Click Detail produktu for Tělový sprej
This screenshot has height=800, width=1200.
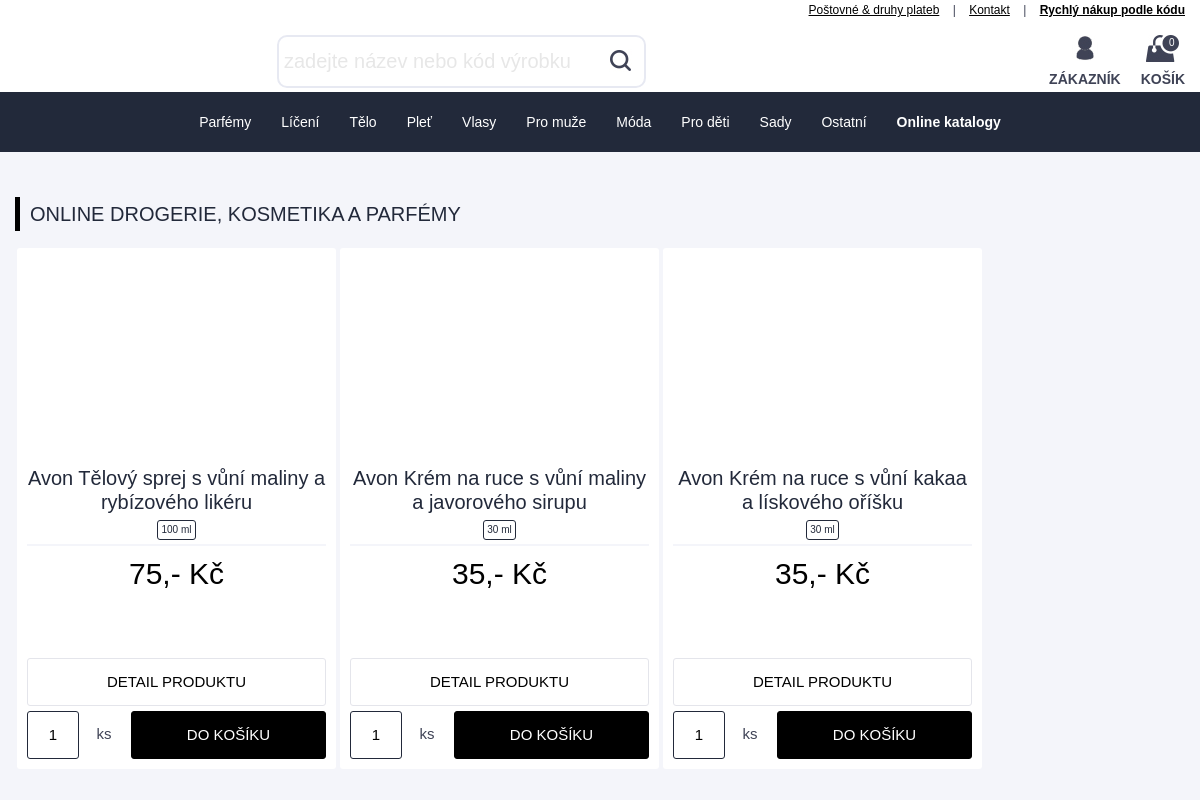(176, 682)
